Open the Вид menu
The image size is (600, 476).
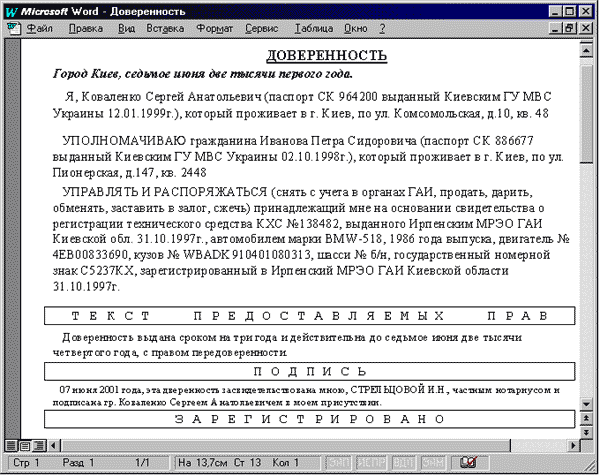coord(126,29)
